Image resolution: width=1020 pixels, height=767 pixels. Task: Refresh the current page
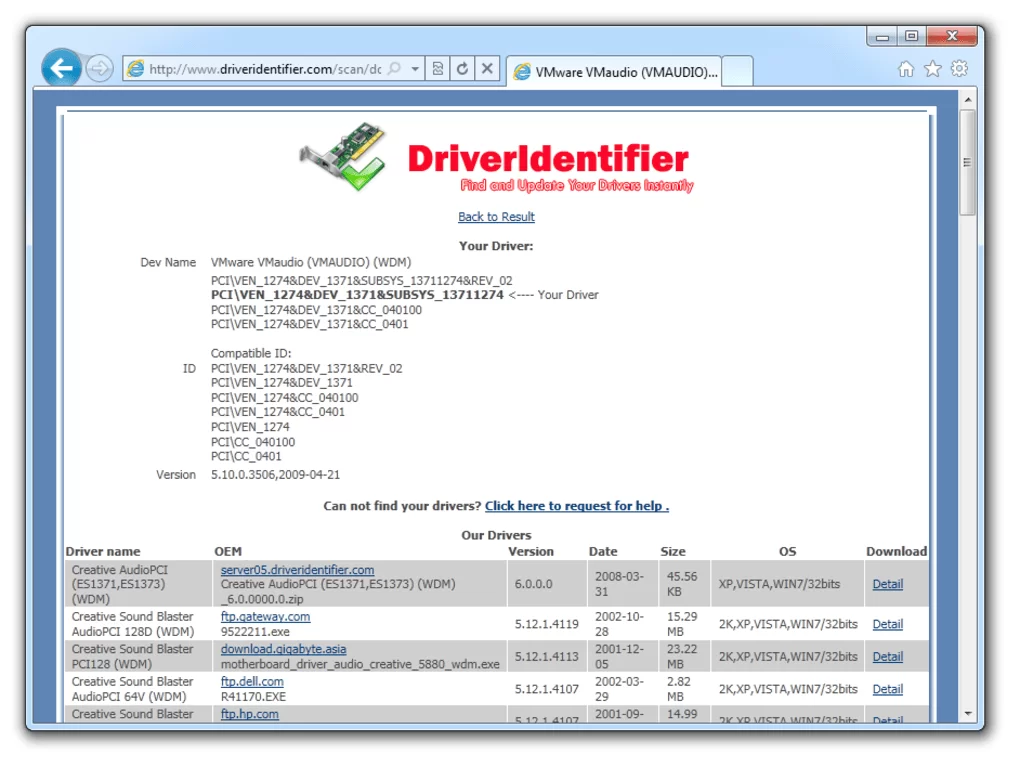coord(461,68)
